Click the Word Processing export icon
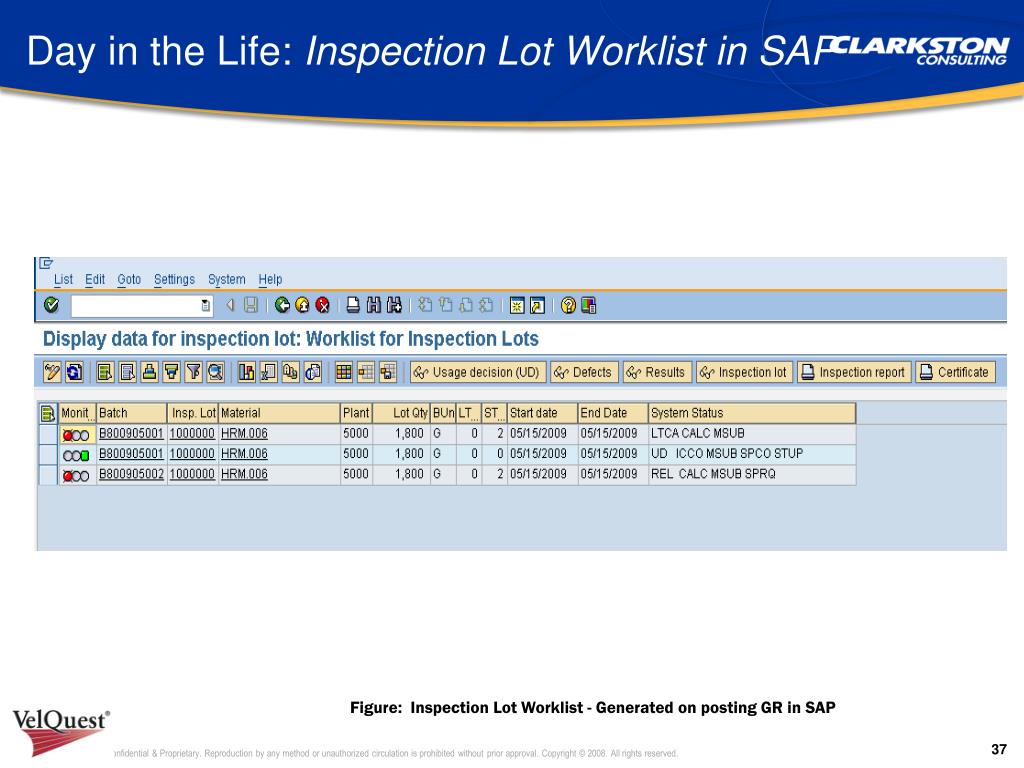Viewport: 1024px width, 768px height. pos(291,372)
